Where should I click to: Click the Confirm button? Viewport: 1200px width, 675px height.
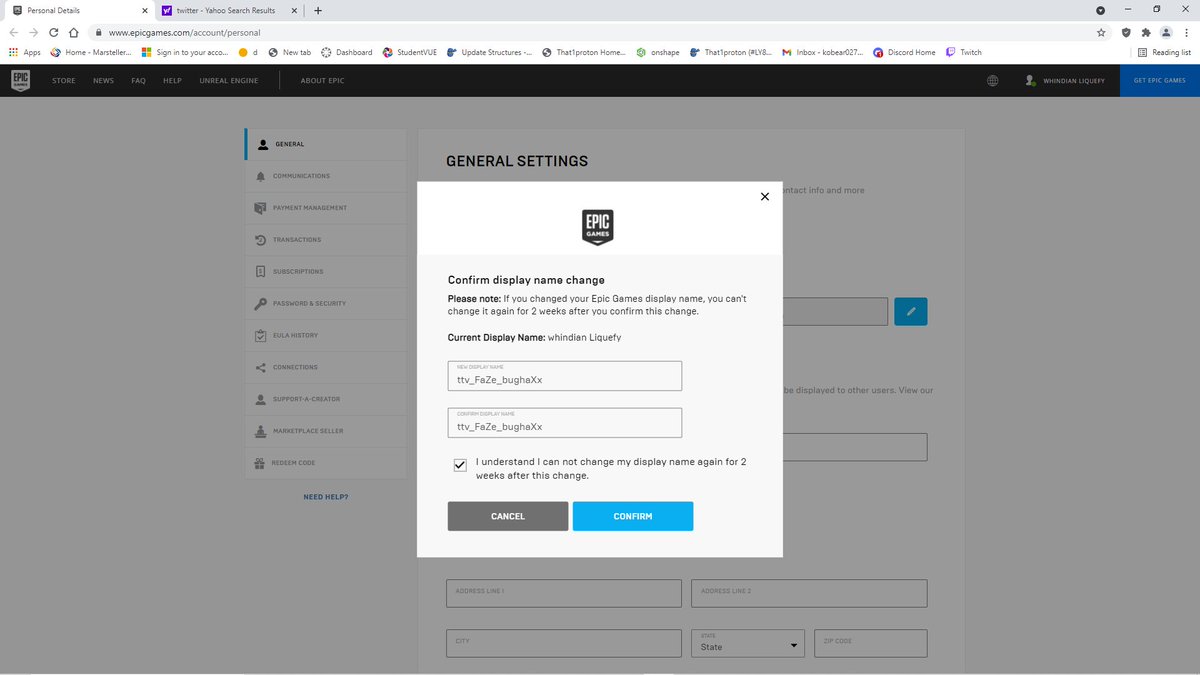(x=633, y=516)
